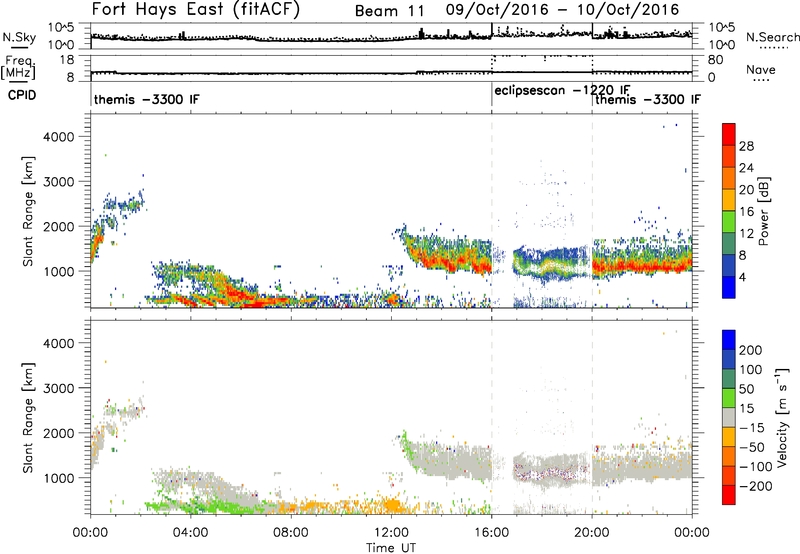The height and width of the screenshot is (554, 800).
Task: Click the "Power [dB]" colorbar title
Action: pos(763,211)
